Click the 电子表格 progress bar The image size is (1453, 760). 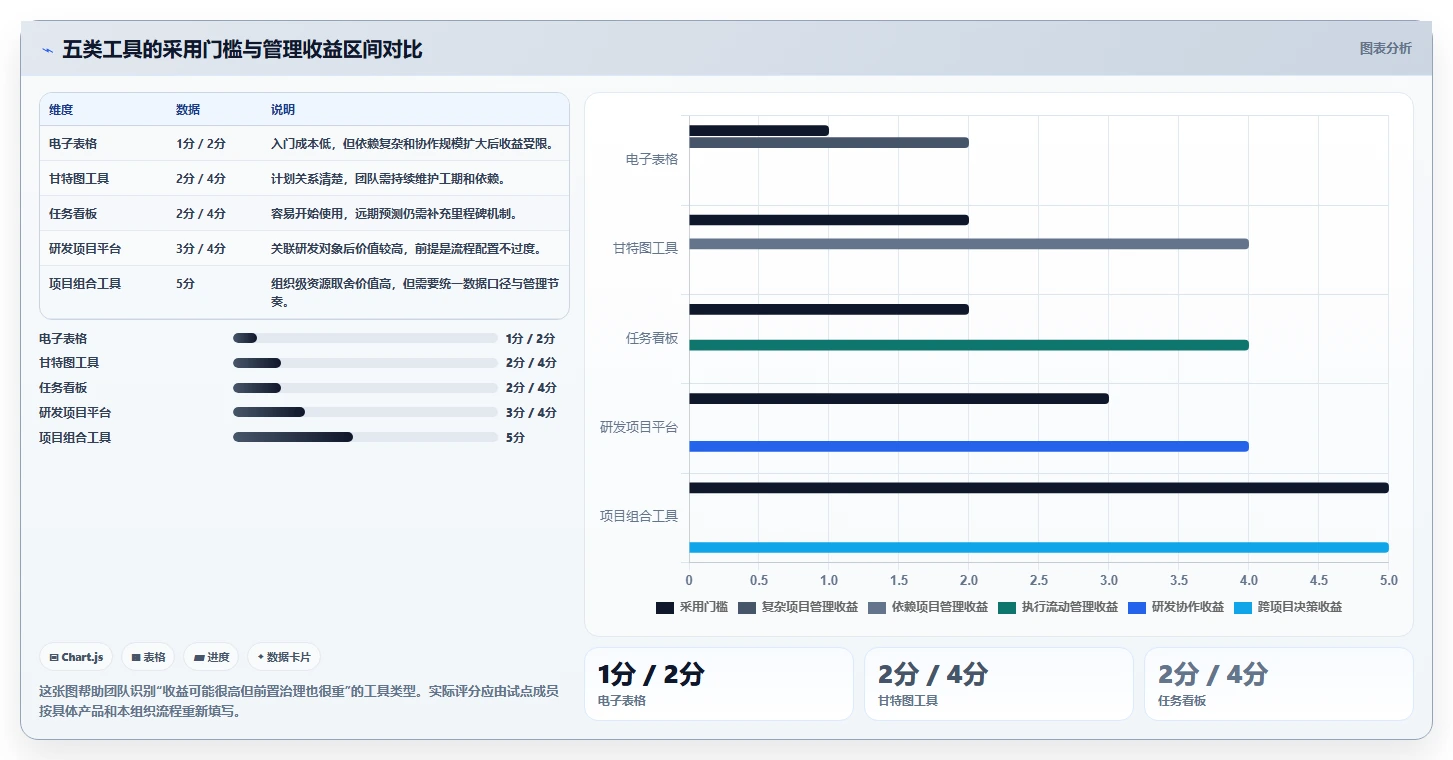click(x=365, y=338)
